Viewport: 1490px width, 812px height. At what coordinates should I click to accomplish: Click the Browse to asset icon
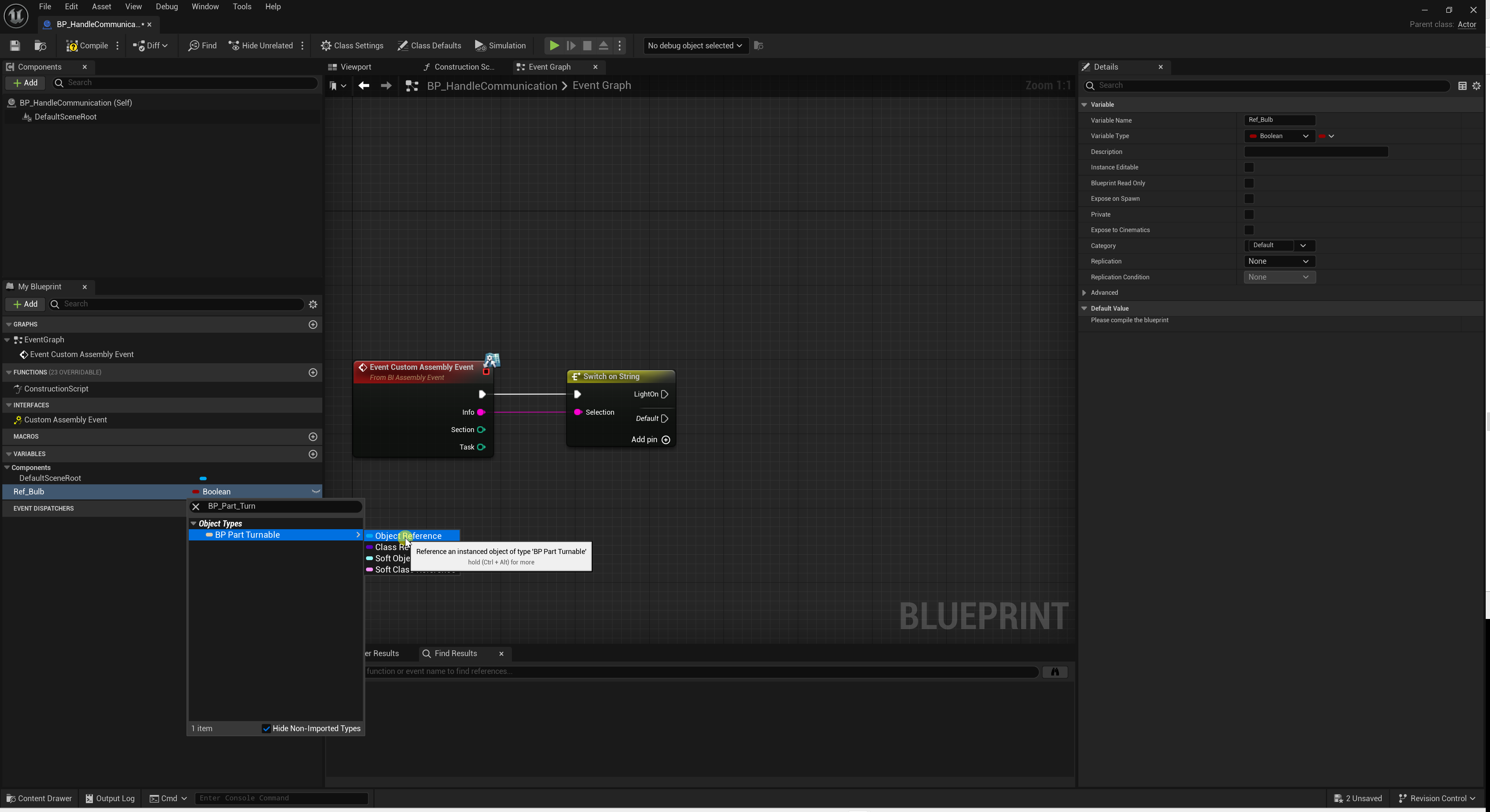[x=40, y=46]
